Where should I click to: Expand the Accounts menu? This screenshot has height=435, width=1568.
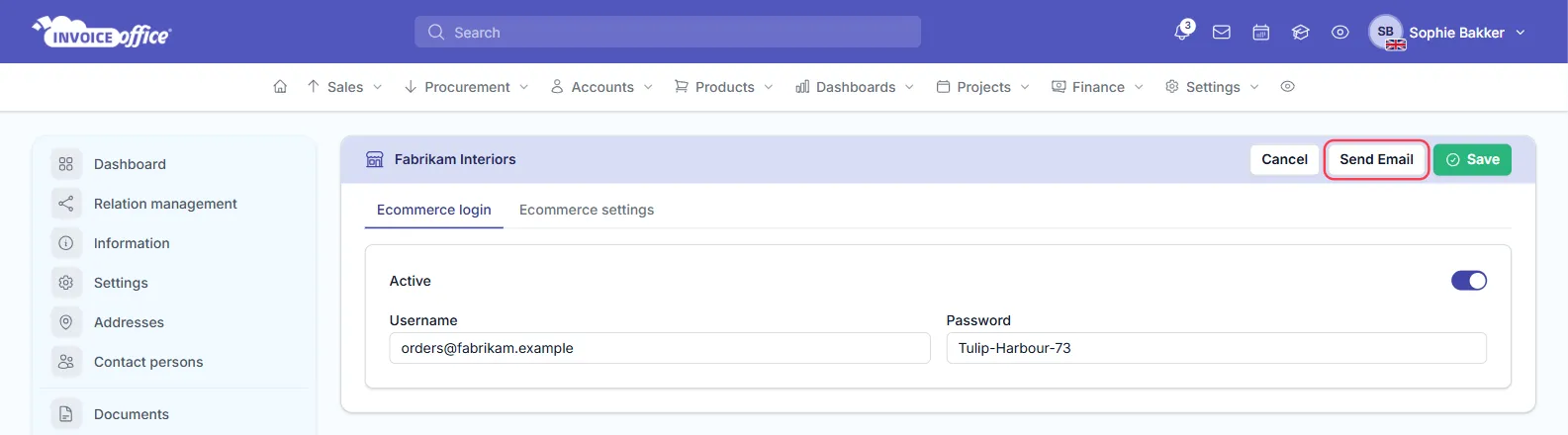click(601, 87)
